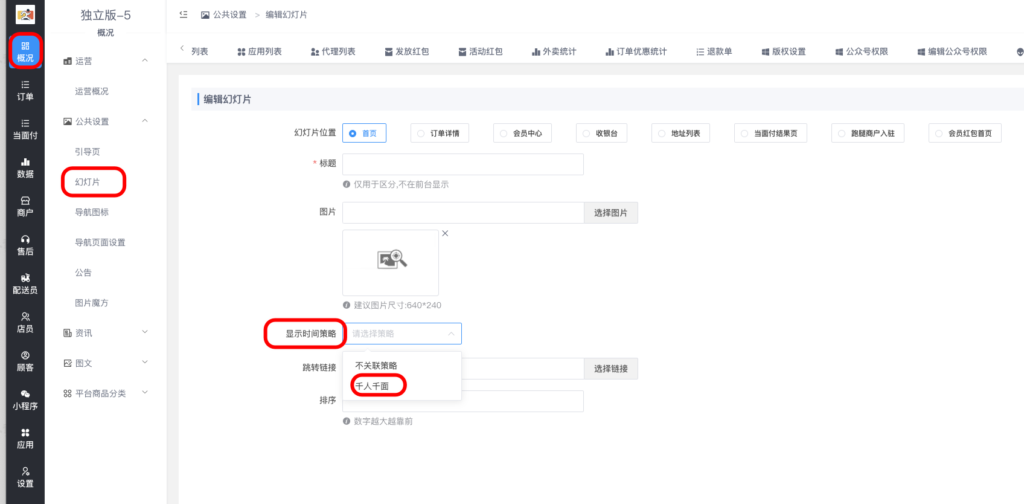The width and height of the screenshot is (1024, 504).
Task: Select the 跑腿商户入驻 slide position radio
Action: click(x=867, y=133)
